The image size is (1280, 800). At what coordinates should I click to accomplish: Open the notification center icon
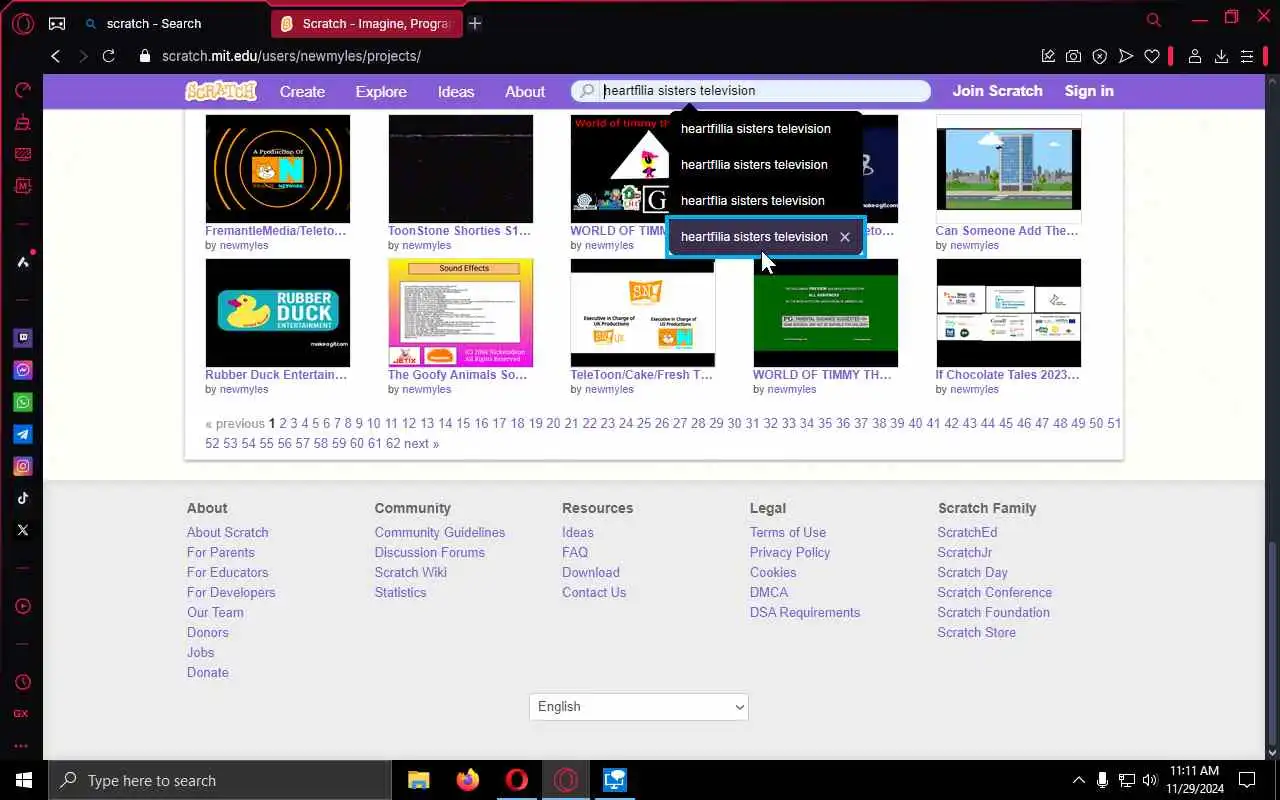point(1247,780)
